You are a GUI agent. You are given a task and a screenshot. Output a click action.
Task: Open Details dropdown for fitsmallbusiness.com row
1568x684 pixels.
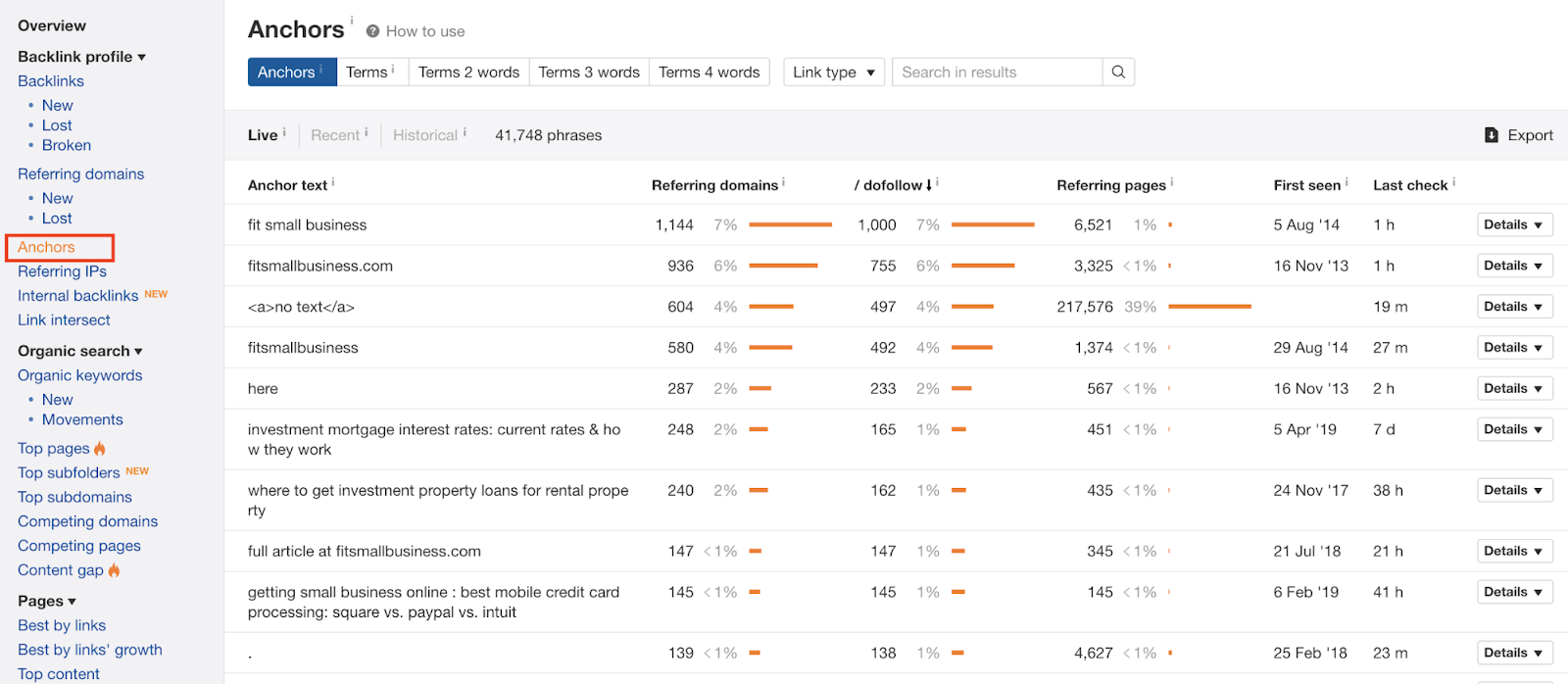tap(1514, 266)
